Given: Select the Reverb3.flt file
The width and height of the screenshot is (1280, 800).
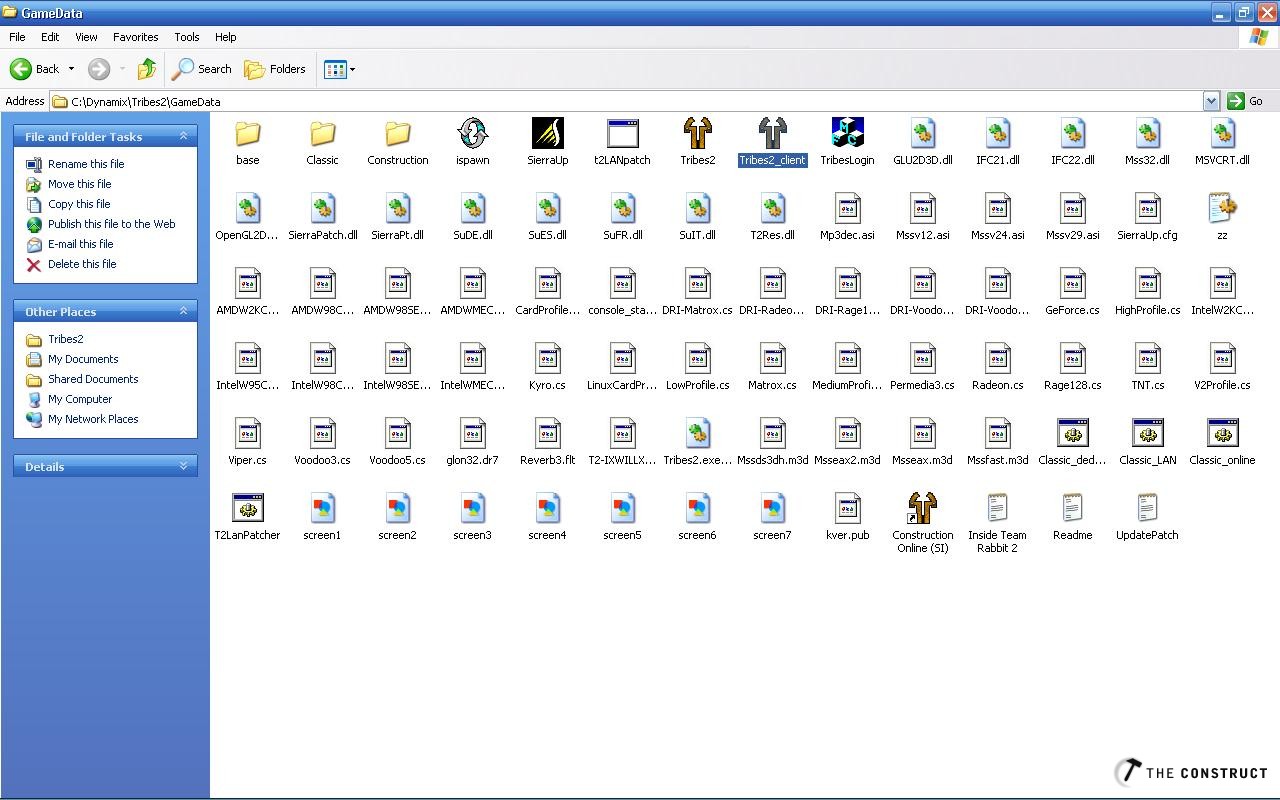Looking at the screenshot, I should pyautogui.click(x=547, y=433).
